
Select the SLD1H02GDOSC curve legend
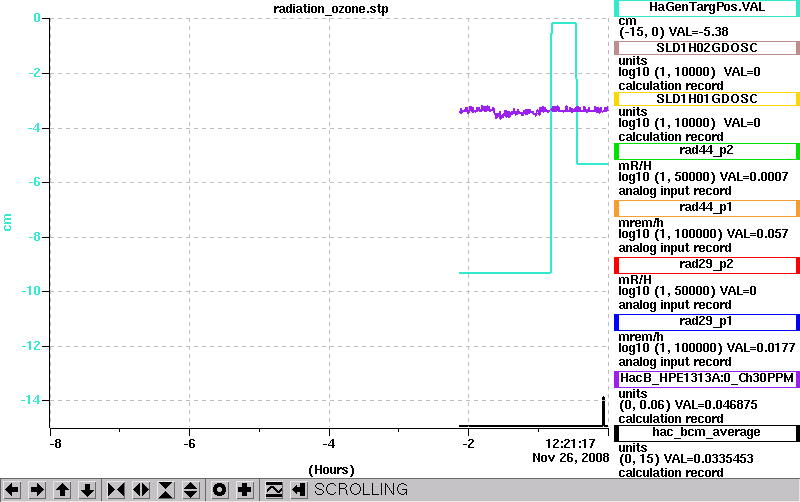click(x=707, y=48)
